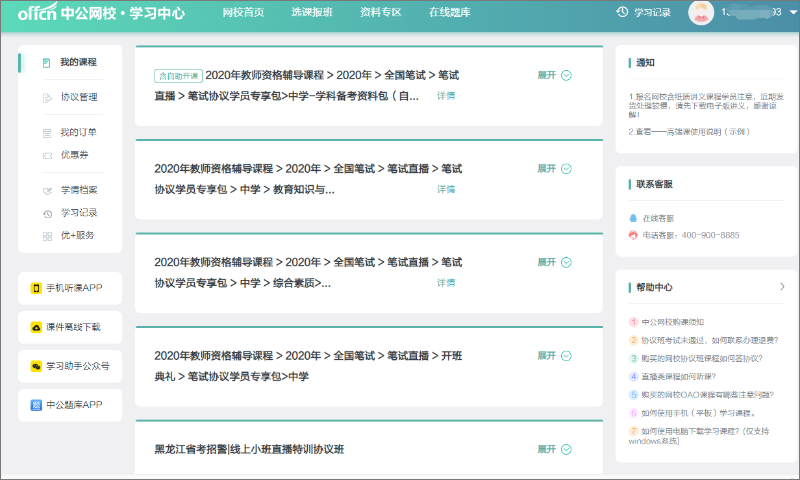Screen dimensions: 800x480
Task: Click the clock icon beside 学习记录 in sidebar
Action: click(46, 213)
